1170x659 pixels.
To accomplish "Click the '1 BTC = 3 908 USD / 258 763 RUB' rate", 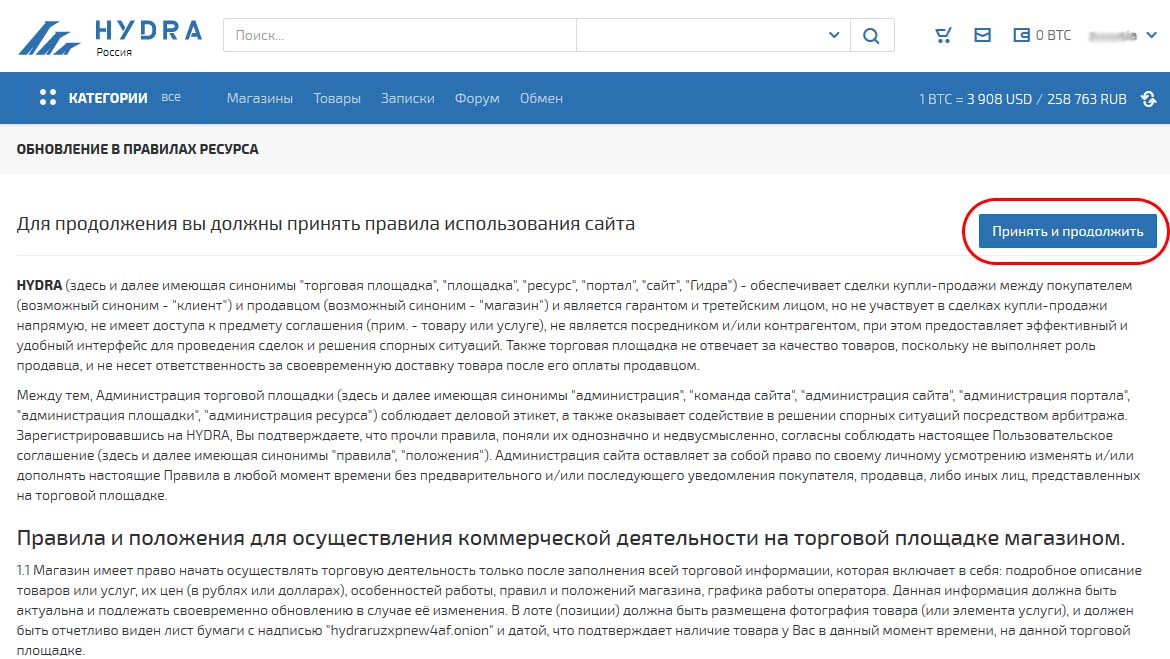I will (x=1022, y=99).
